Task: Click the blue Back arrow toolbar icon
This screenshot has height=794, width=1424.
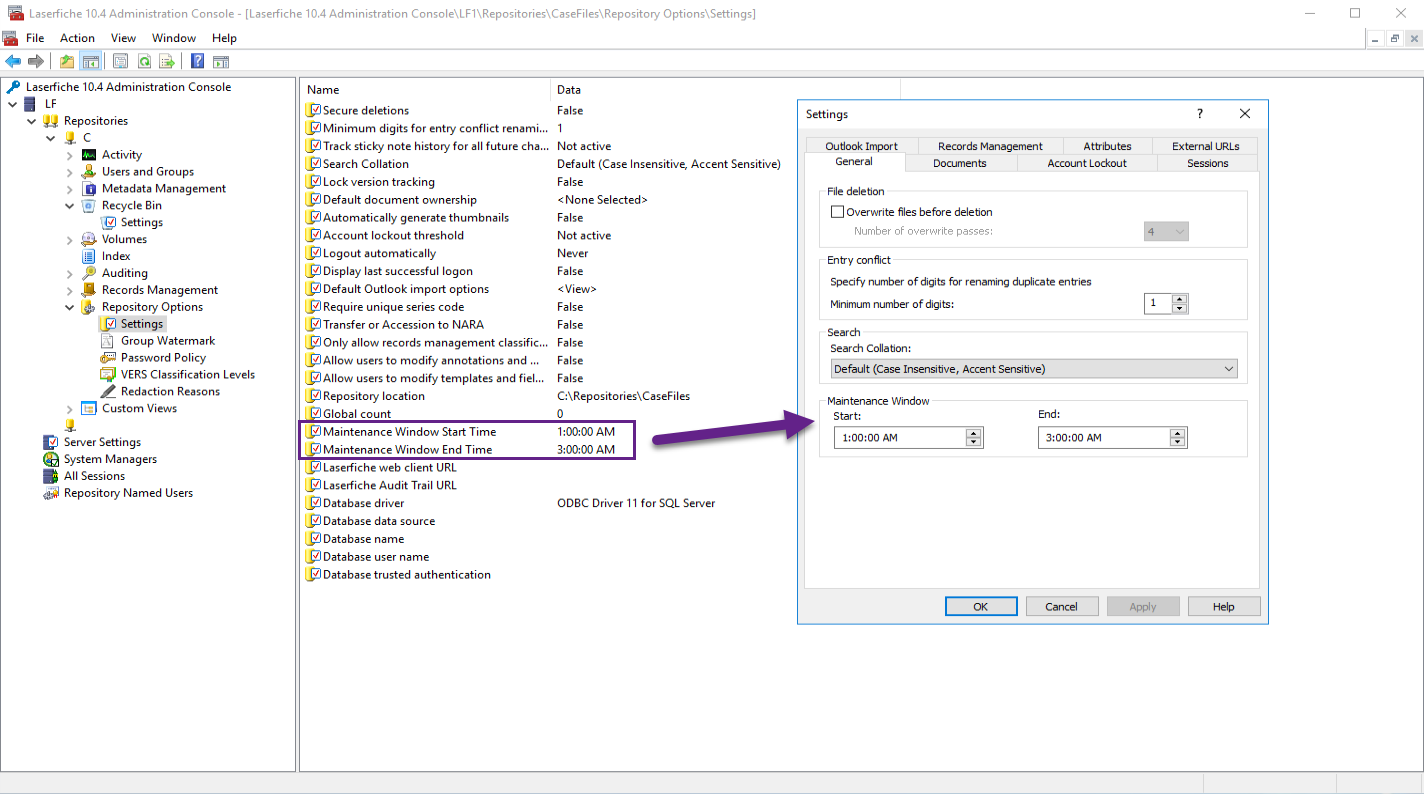Action: click(13, 62)
